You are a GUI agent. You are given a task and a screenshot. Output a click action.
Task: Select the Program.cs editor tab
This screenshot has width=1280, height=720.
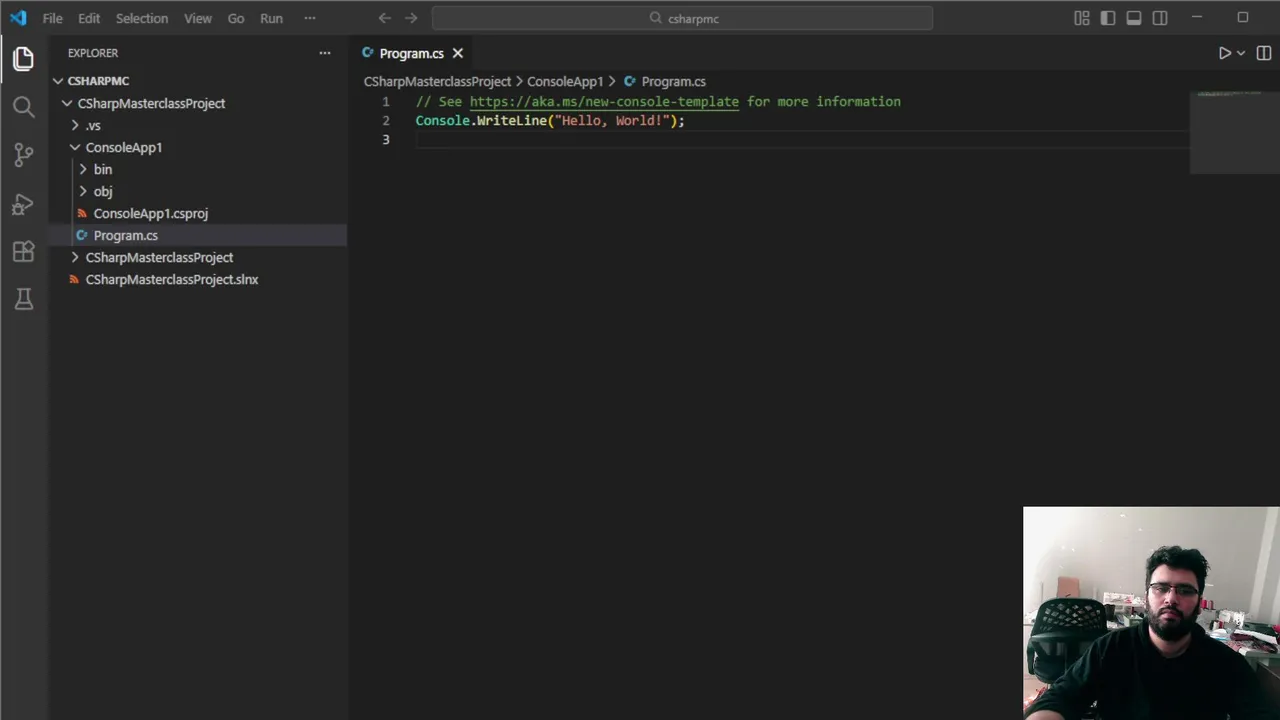point(411,53)
